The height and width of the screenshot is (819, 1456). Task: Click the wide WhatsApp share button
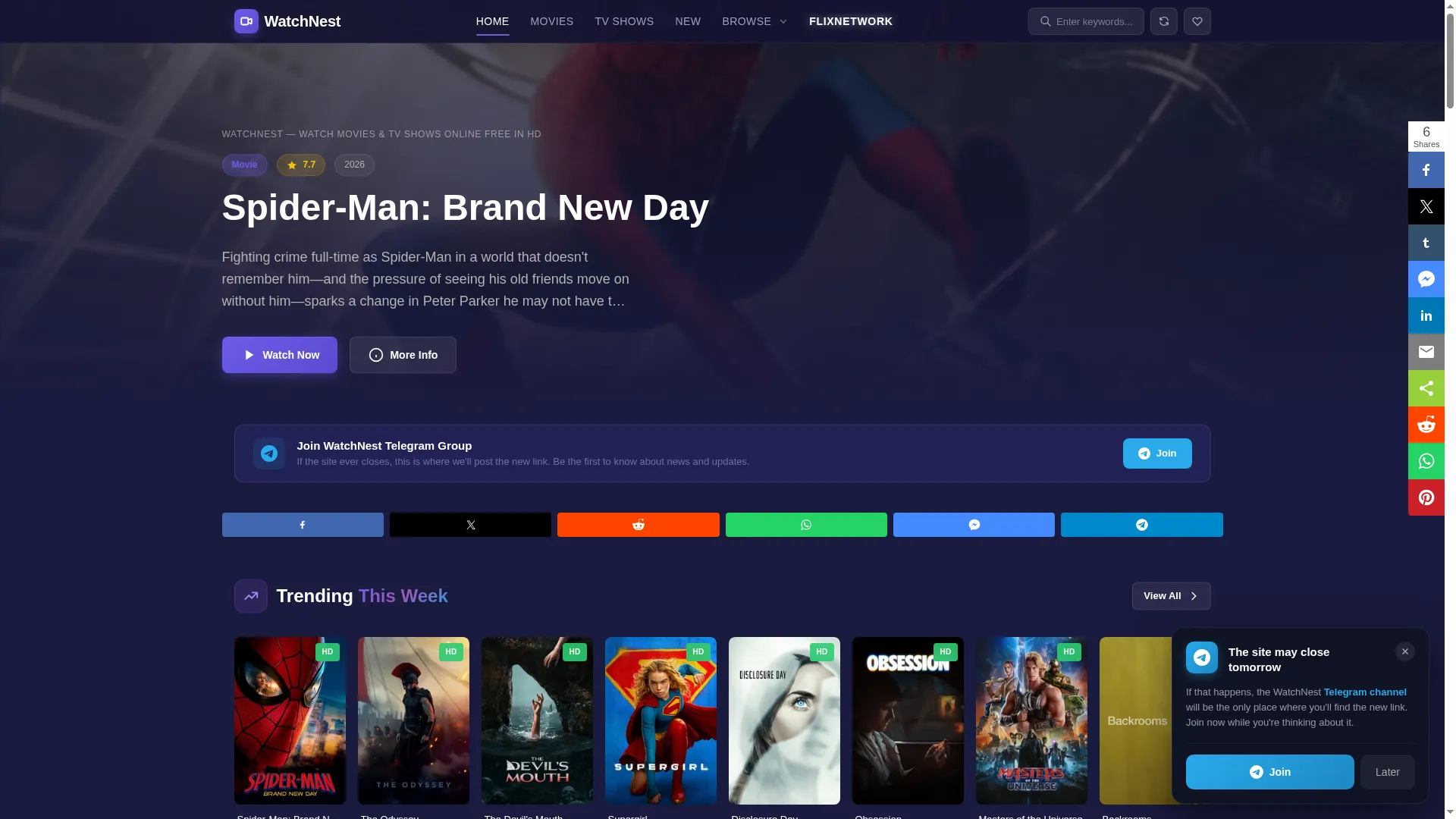click(806, 525)
